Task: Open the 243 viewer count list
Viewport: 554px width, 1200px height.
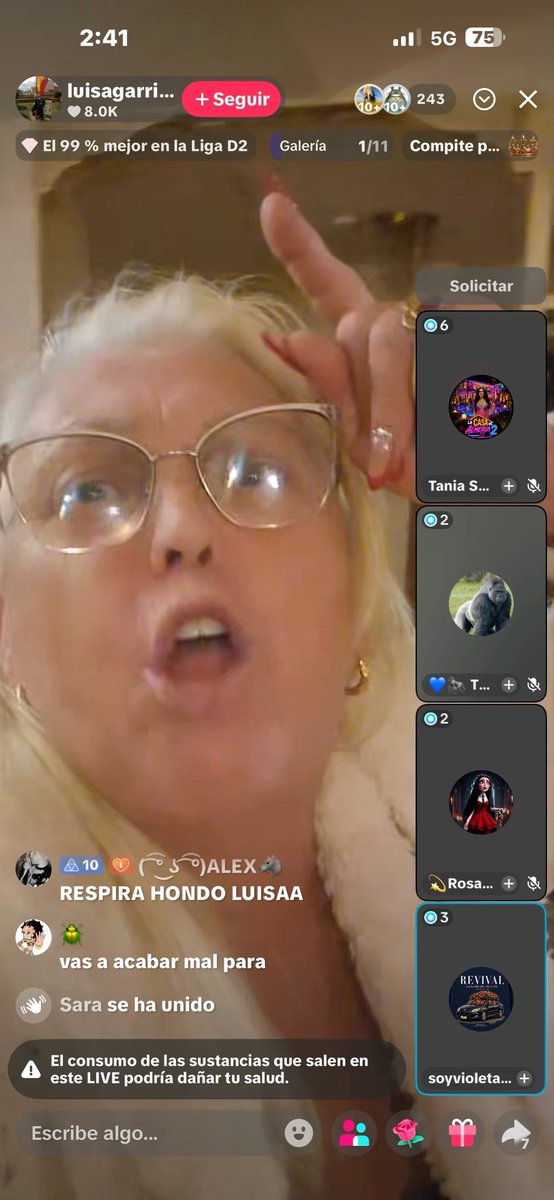Action: click(x=431, y=99)
